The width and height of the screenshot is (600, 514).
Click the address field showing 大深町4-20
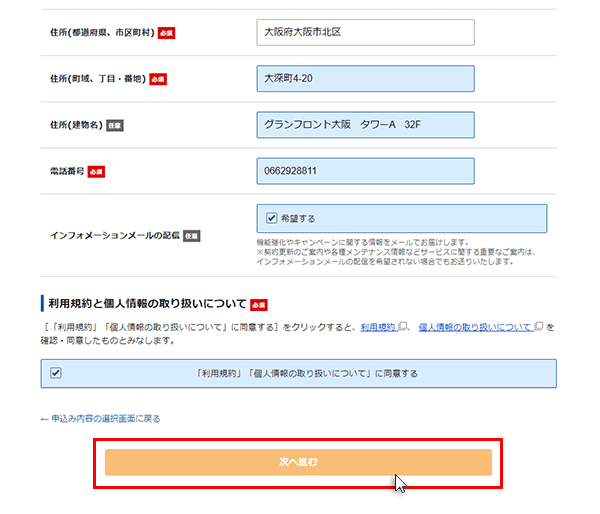(364, 79)
